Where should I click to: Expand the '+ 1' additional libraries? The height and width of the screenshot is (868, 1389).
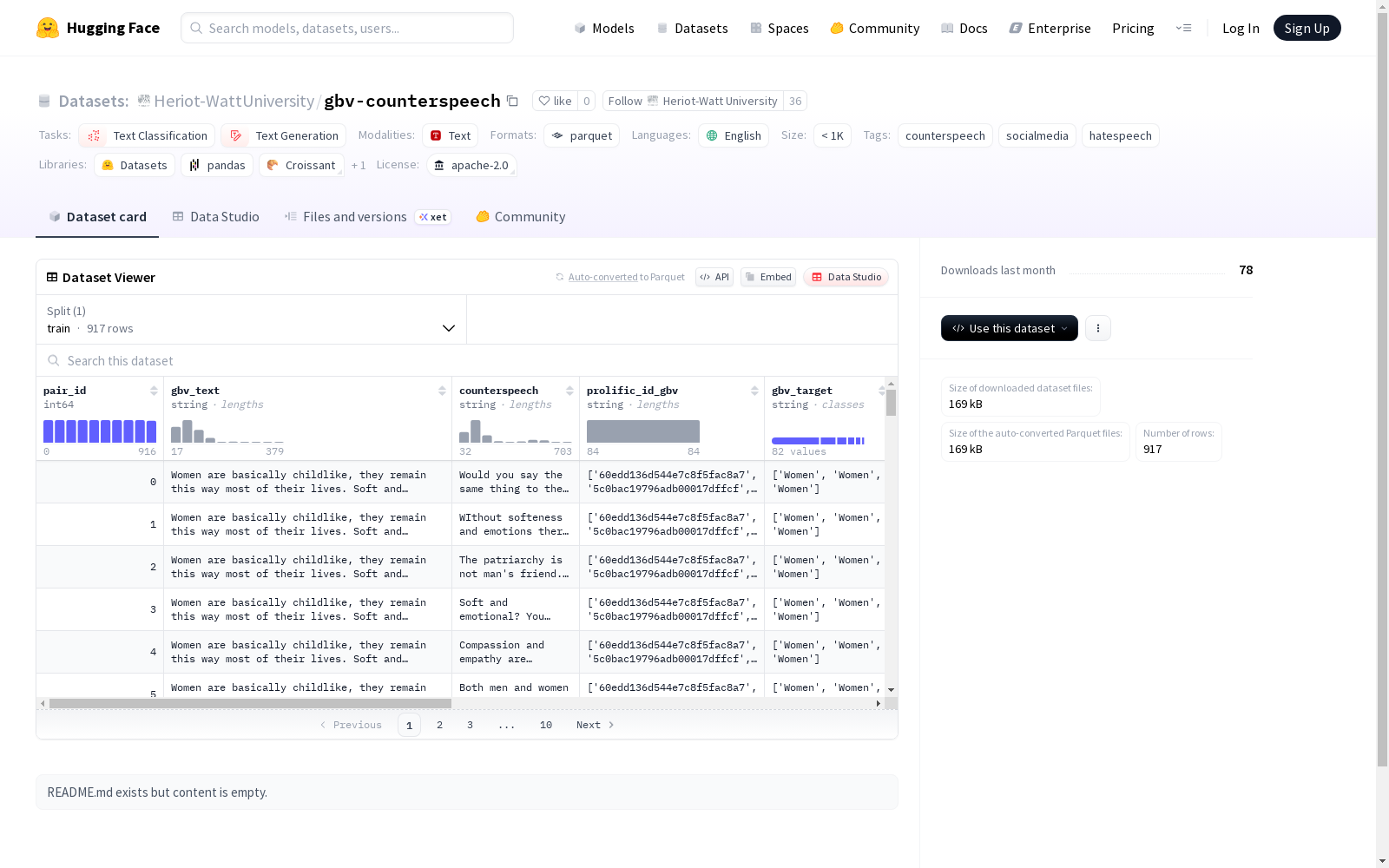(x=359, y=165)
